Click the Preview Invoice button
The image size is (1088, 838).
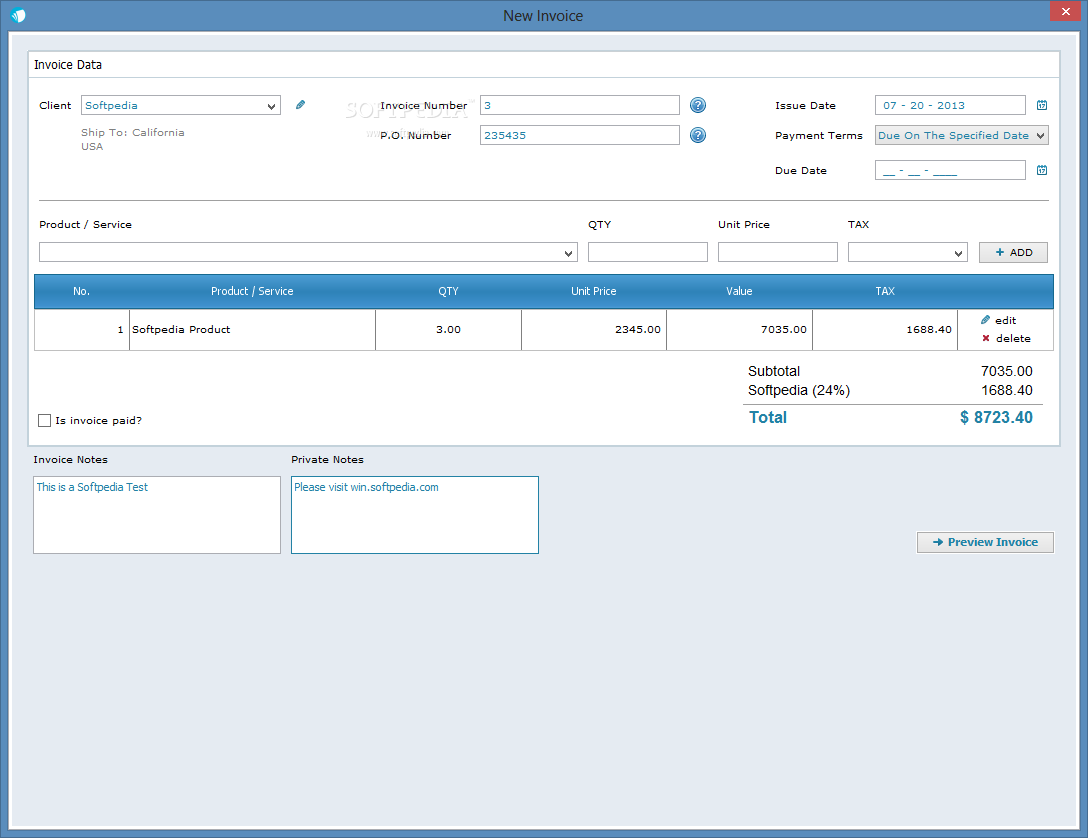click(985, 542)
